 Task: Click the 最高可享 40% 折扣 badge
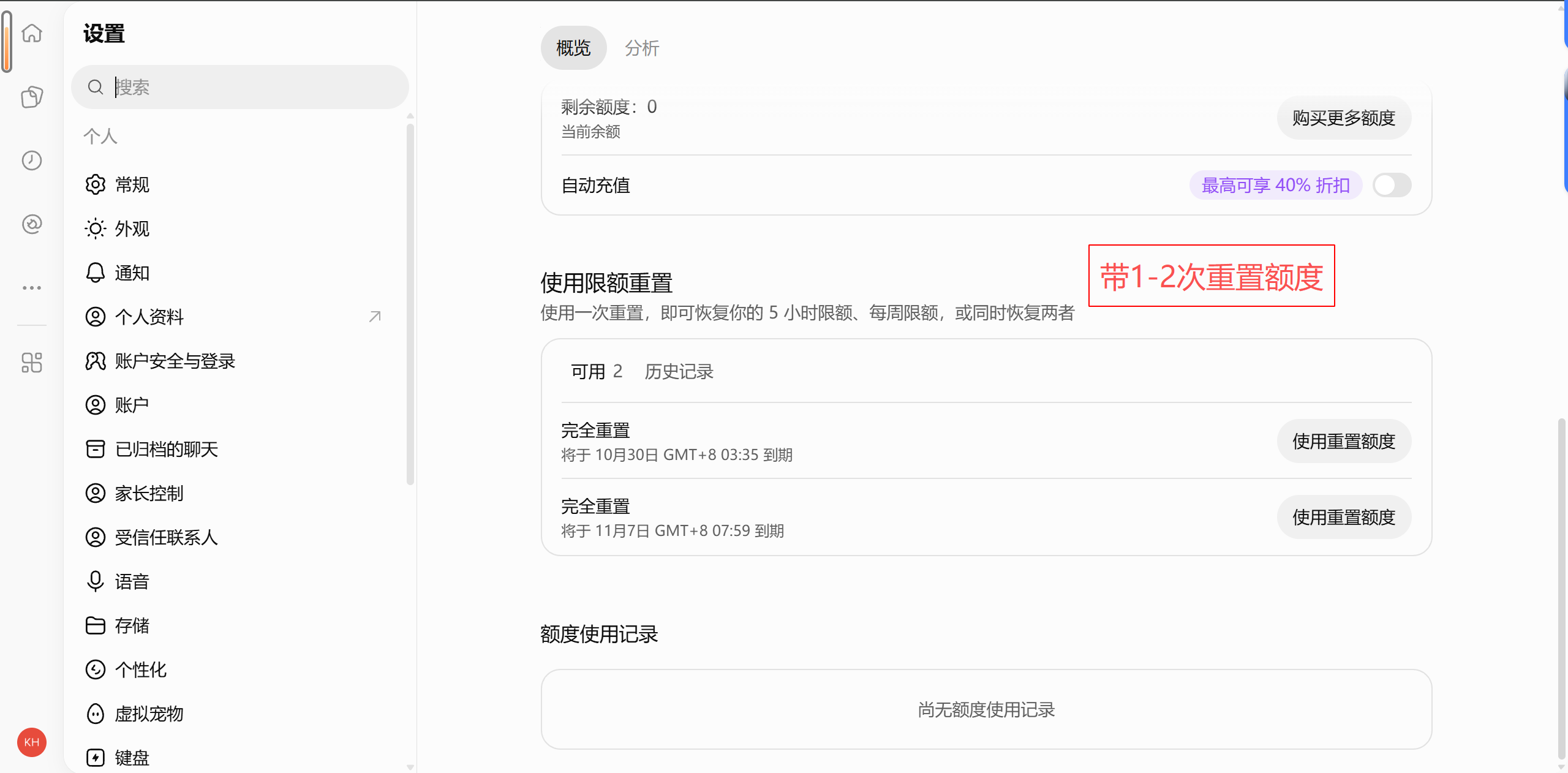pyautogui.click(x=1275, y=185)
